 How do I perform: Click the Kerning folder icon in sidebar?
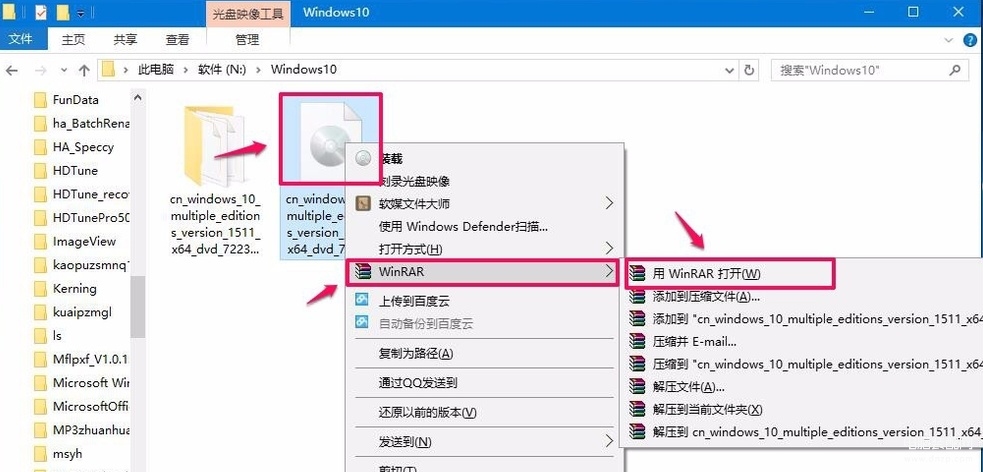point(40,288)
